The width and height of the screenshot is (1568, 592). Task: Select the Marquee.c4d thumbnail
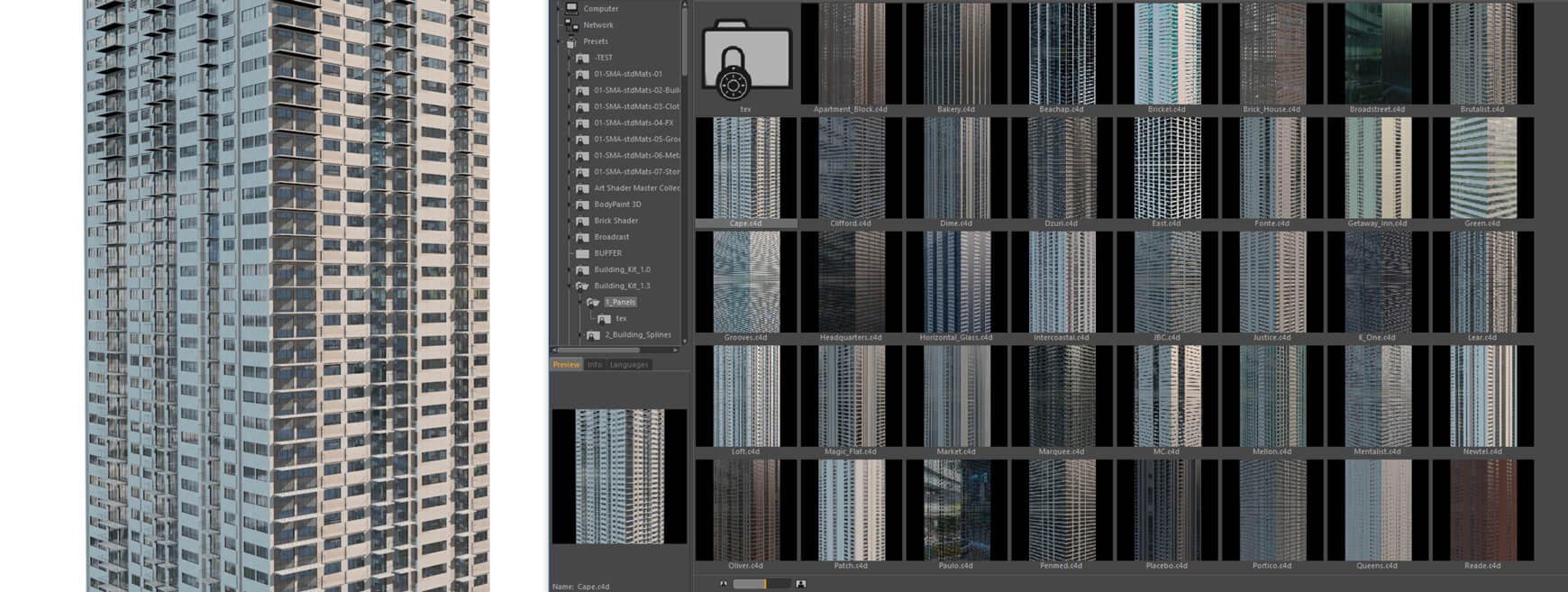(x=1062, y=396)
